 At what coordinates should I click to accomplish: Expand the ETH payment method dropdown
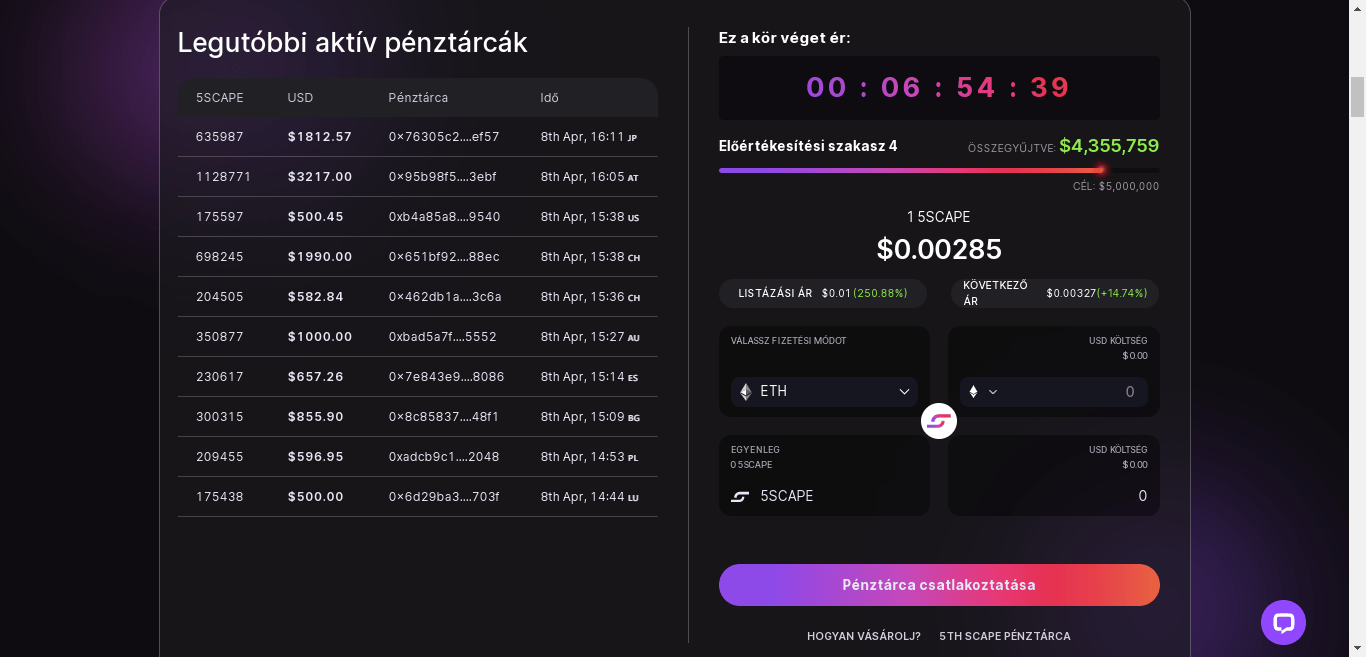pyautogui.click(x=824, y=392)
